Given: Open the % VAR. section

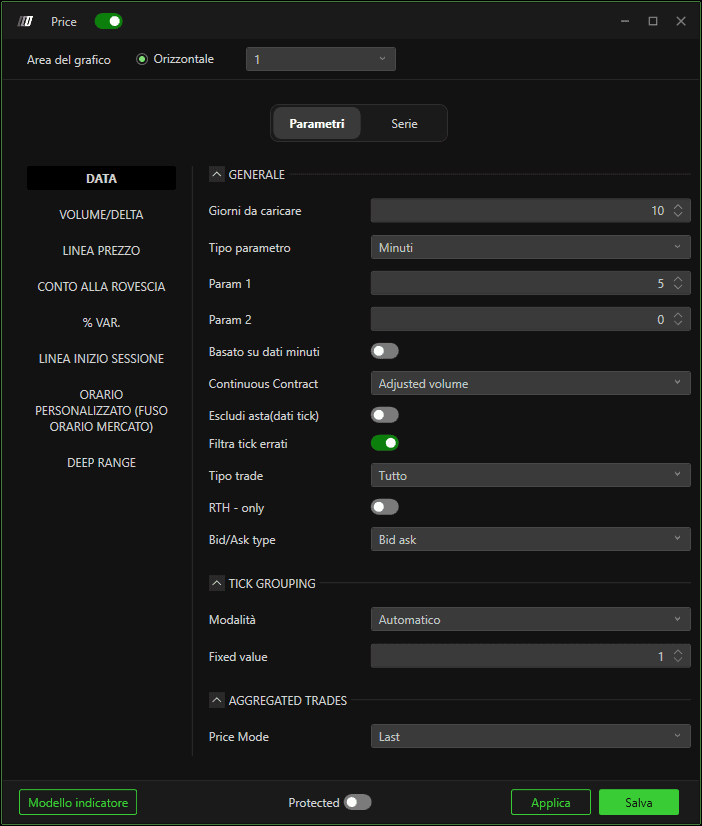Looking at the screenshot, I should click(101, 322).
